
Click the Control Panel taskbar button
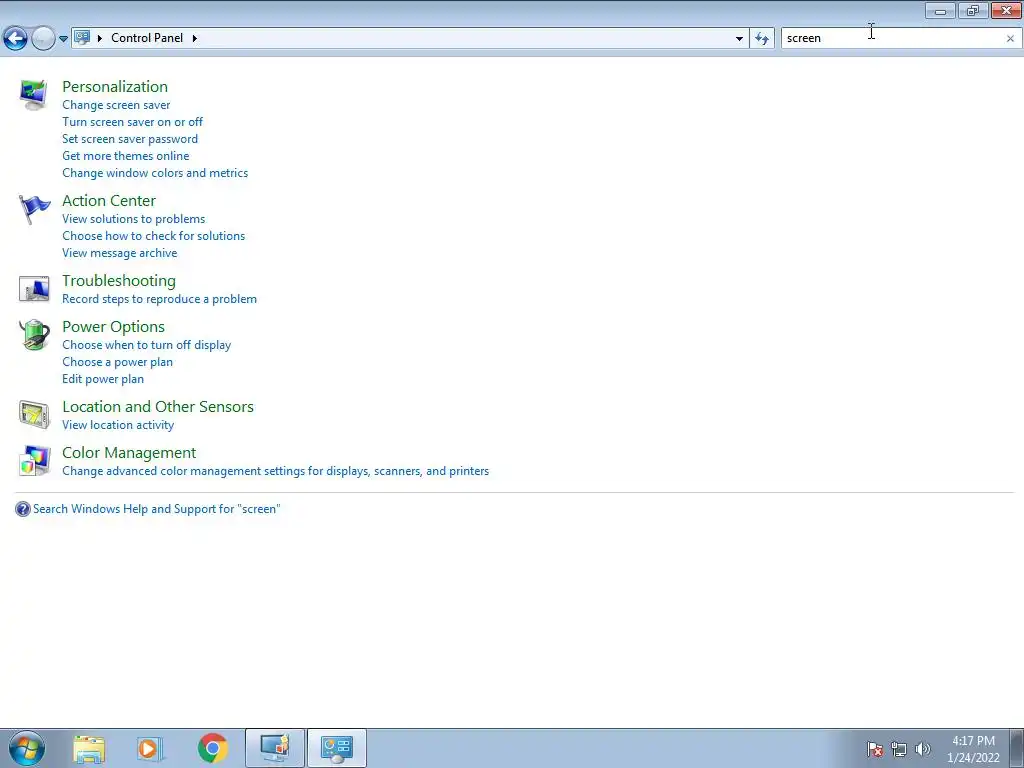pyautogui.click(x=336, y=748)
